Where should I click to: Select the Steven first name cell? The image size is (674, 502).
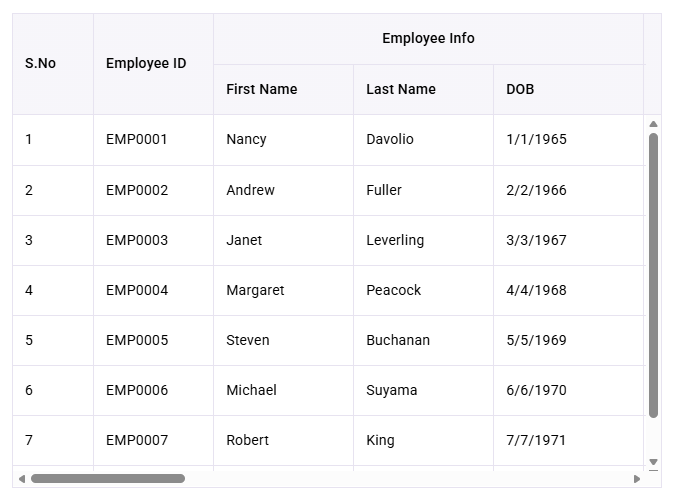tap(283, 340)
